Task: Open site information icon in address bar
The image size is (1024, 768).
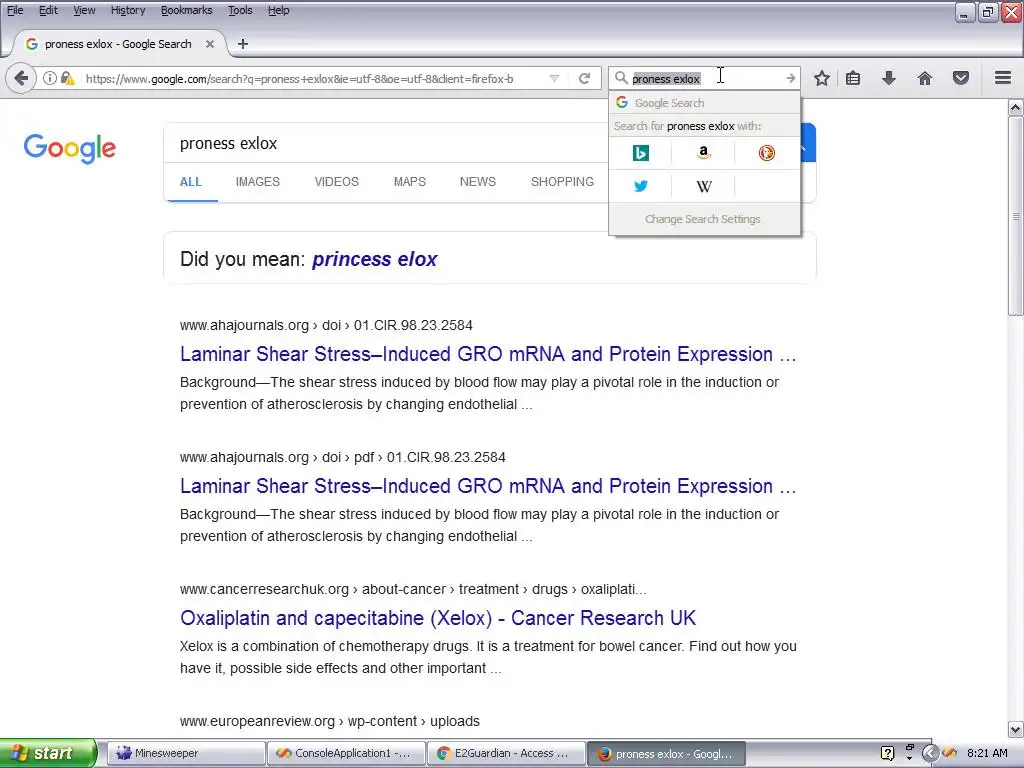Action: (50, 78)
